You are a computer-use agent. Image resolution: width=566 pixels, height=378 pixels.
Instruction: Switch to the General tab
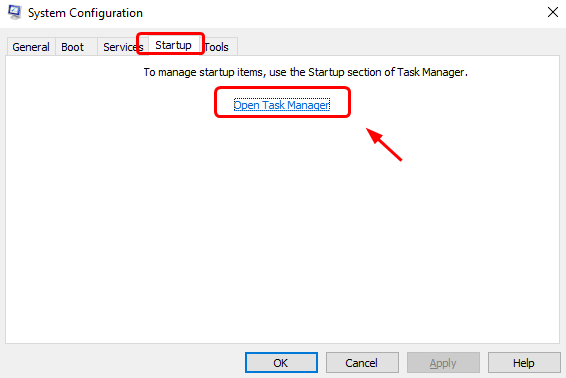click(x=31, y=47)
